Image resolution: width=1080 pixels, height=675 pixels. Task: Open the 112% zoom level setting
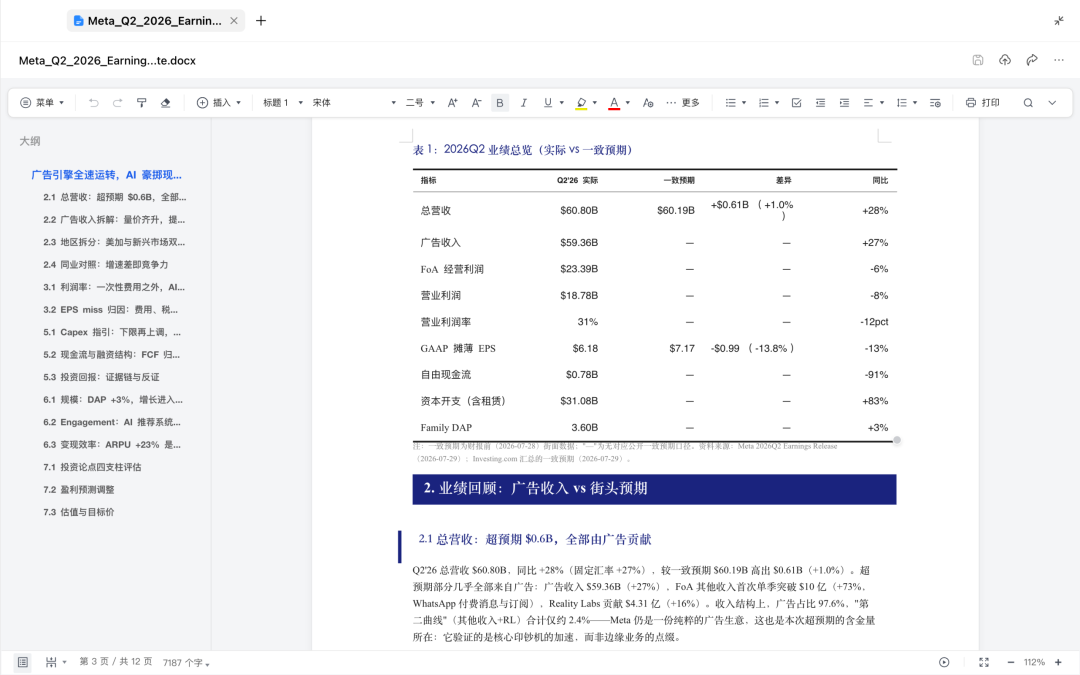(x=1034, y=662)
